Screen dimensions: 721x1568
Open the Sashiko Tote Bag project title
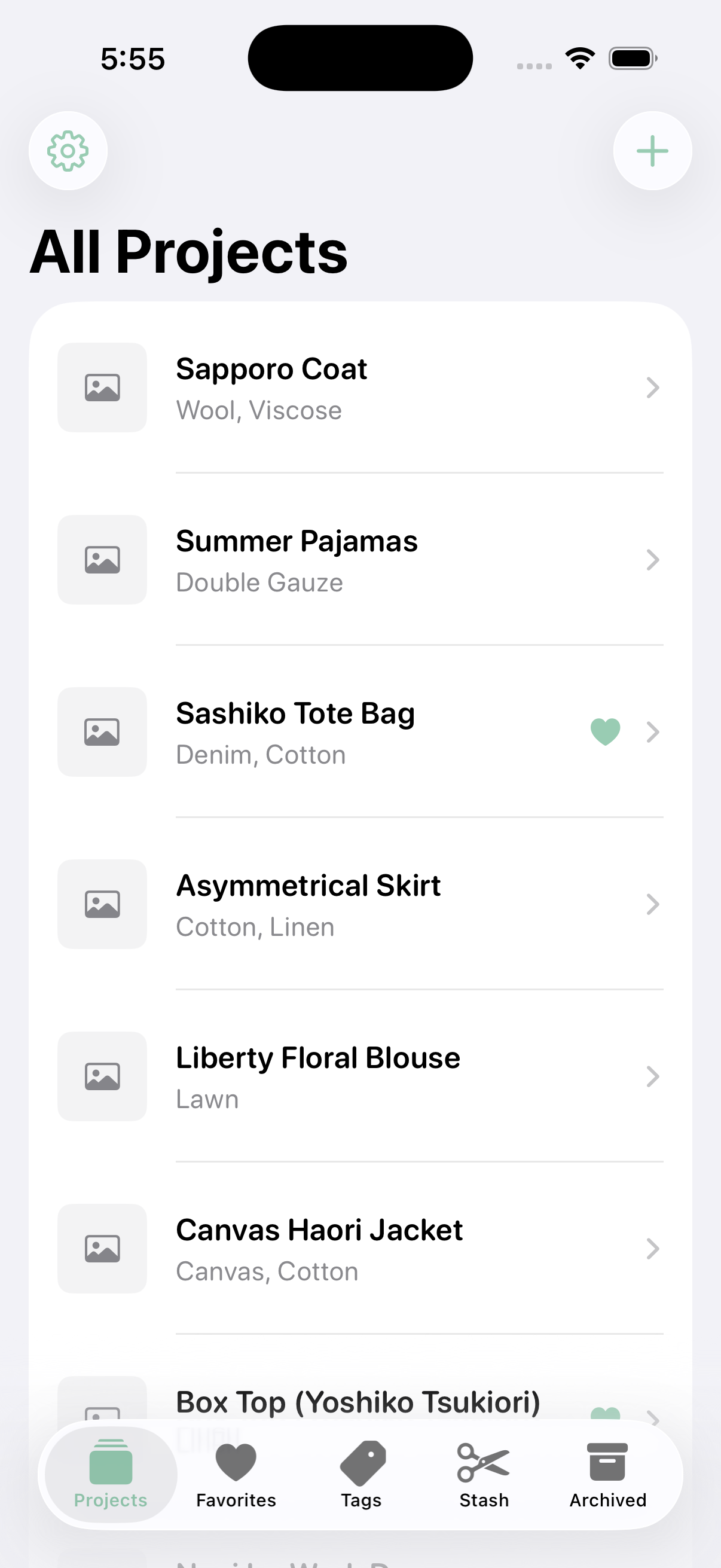(295, 713)
